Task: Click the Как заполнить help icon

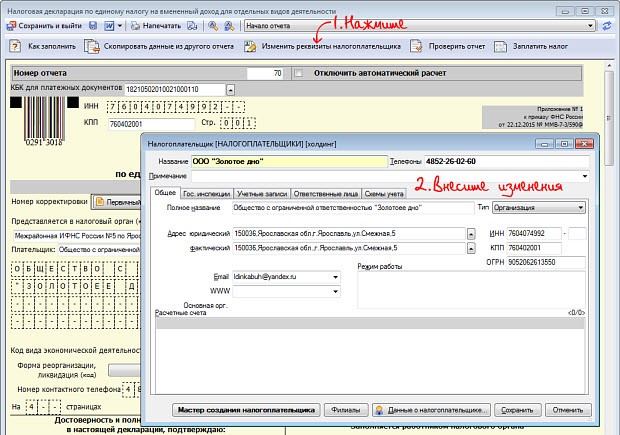Action: pos(15,46)
